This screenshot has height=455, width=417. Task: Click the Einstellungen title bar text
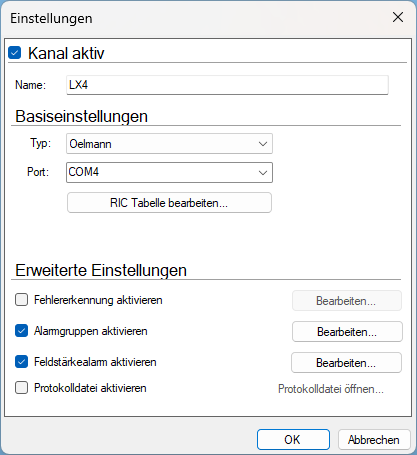[51, 18]
